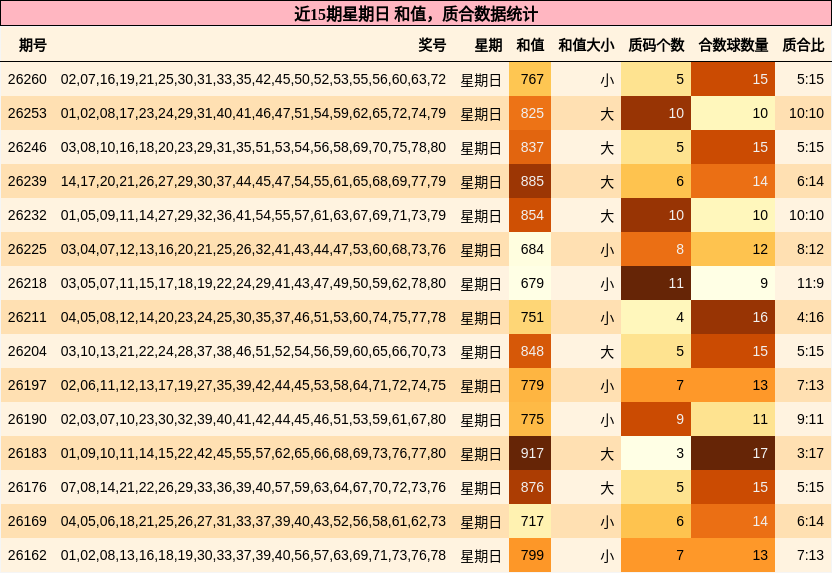Click the ratio 8:12 cell
The width and height of the screenshot is (832, 573).
tap(803, 249)
